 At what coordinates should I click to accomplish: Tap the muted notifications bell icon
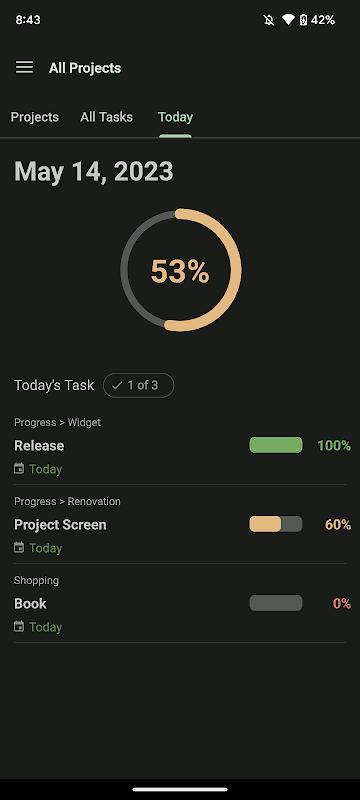click(x=269, y=20)
